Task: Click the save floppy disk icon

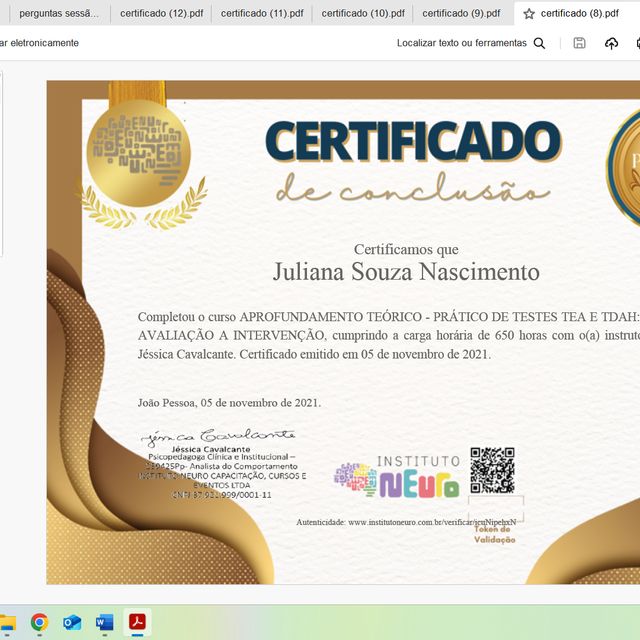Action: coord(579,43)
